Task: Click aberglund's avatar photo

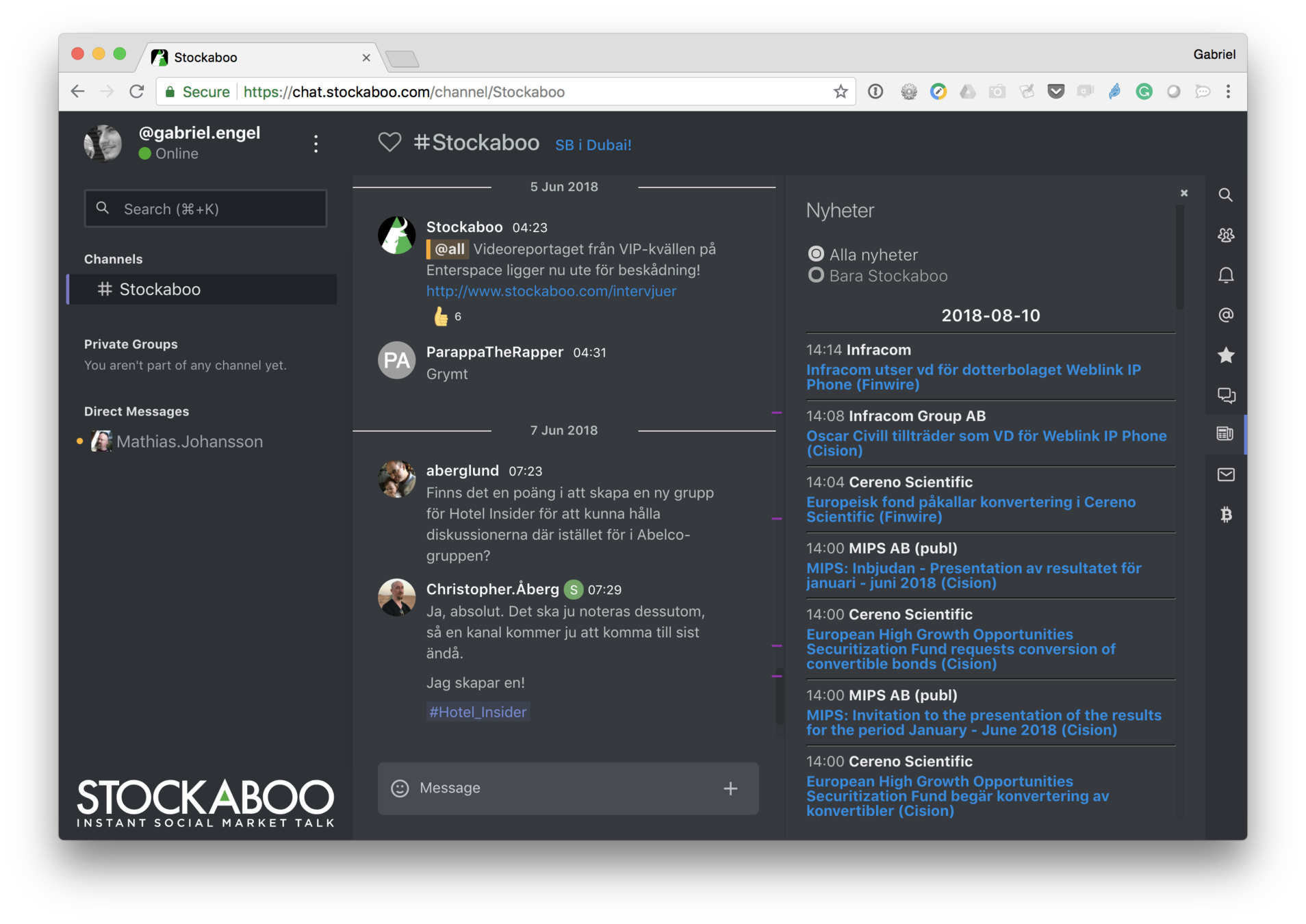Action: 397,478
